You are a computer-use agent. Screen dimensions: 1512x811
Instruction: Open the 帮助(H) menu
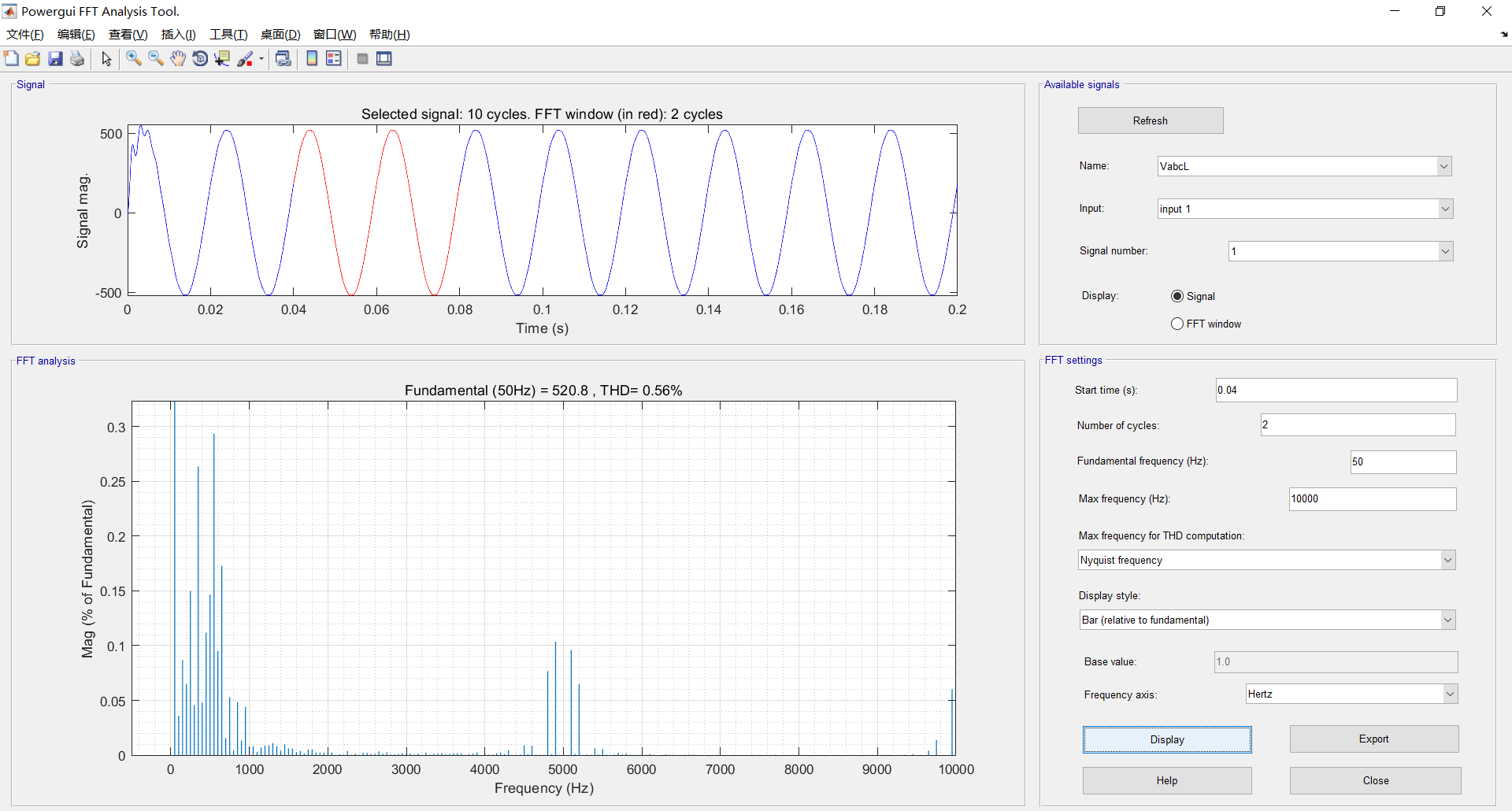pyautogui.click(x=390, y=35)
